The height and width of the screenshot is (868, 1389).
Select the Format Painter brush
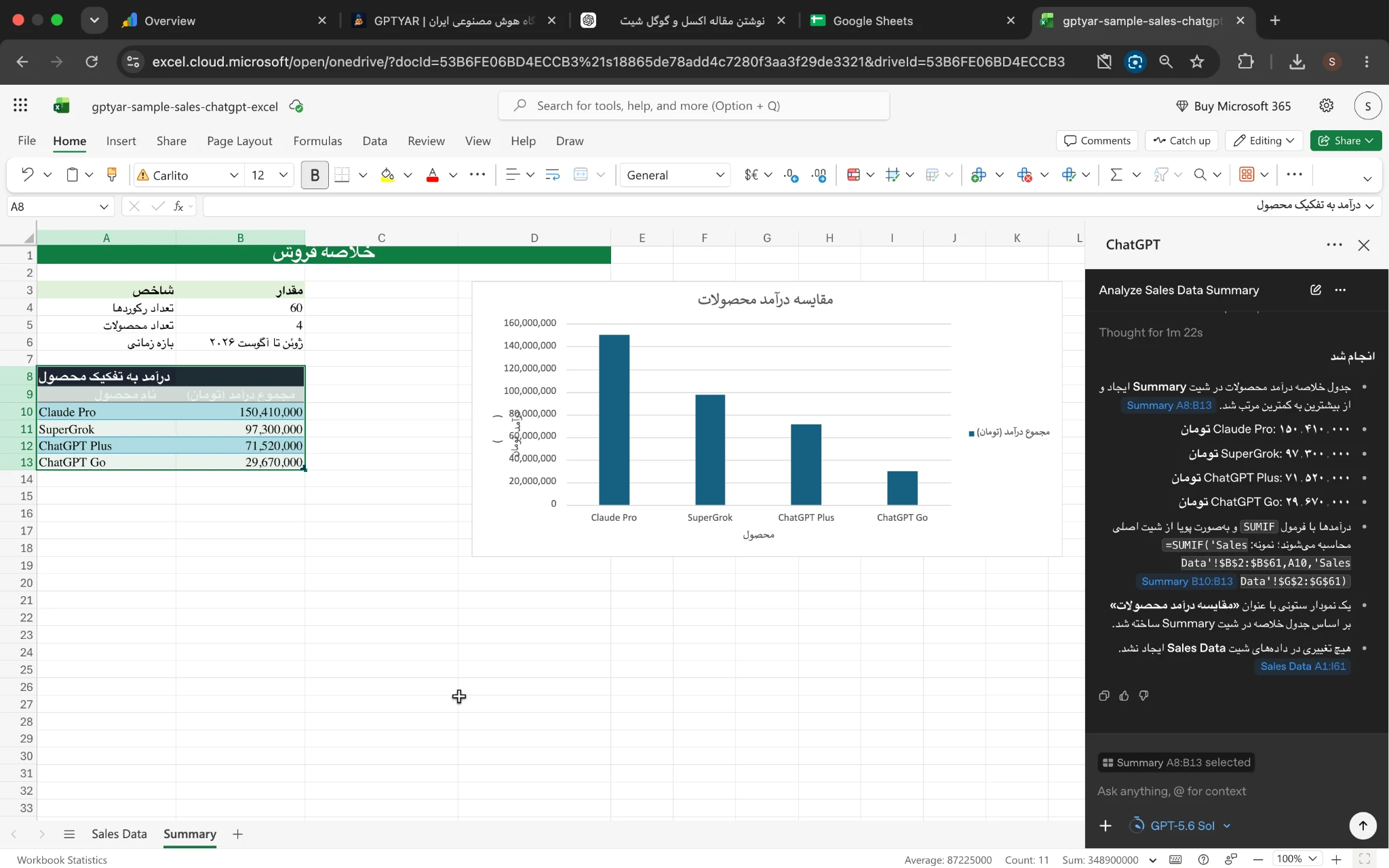coord(112,175)
